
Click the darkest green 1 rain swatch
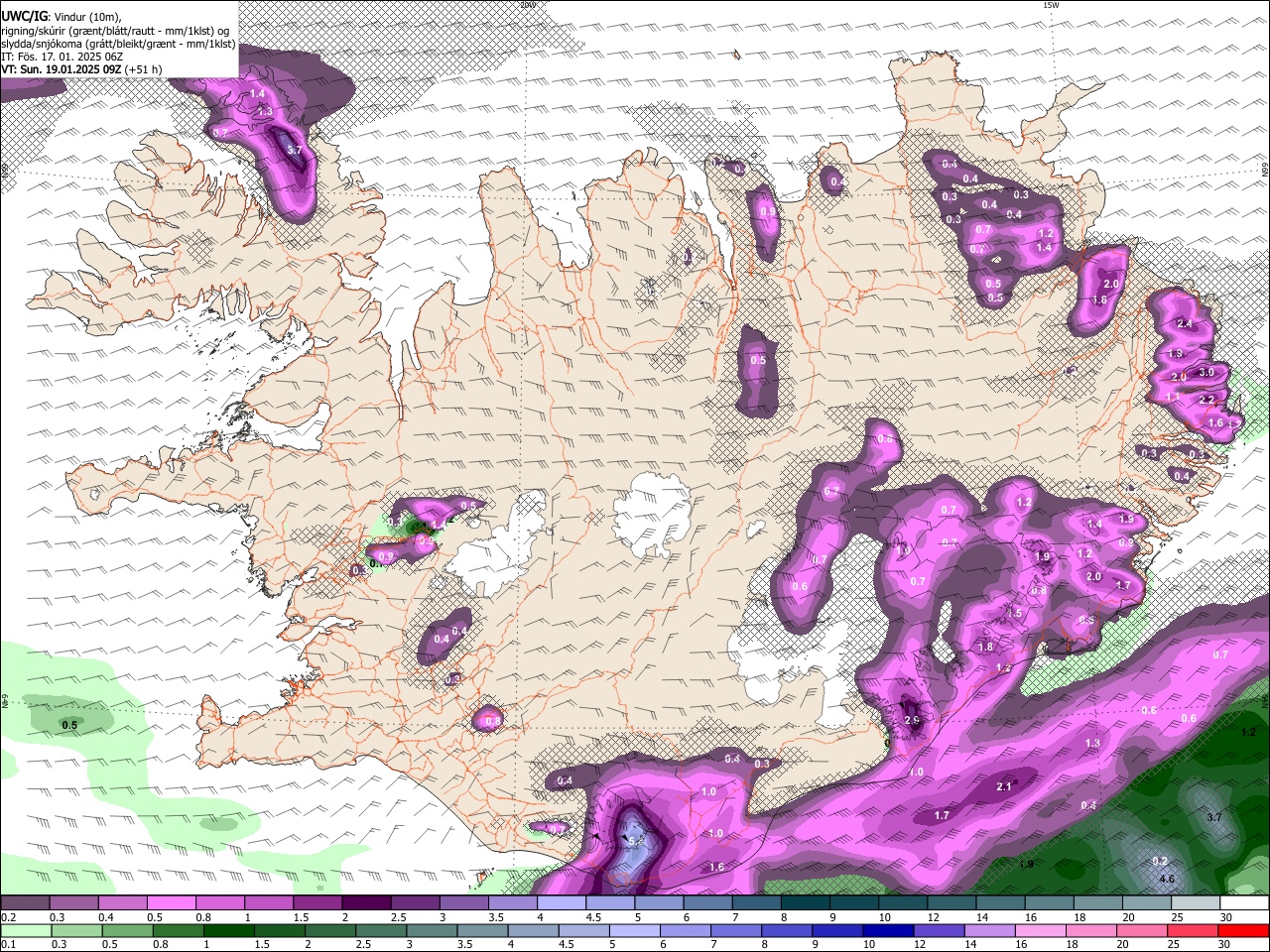point(228,930)
